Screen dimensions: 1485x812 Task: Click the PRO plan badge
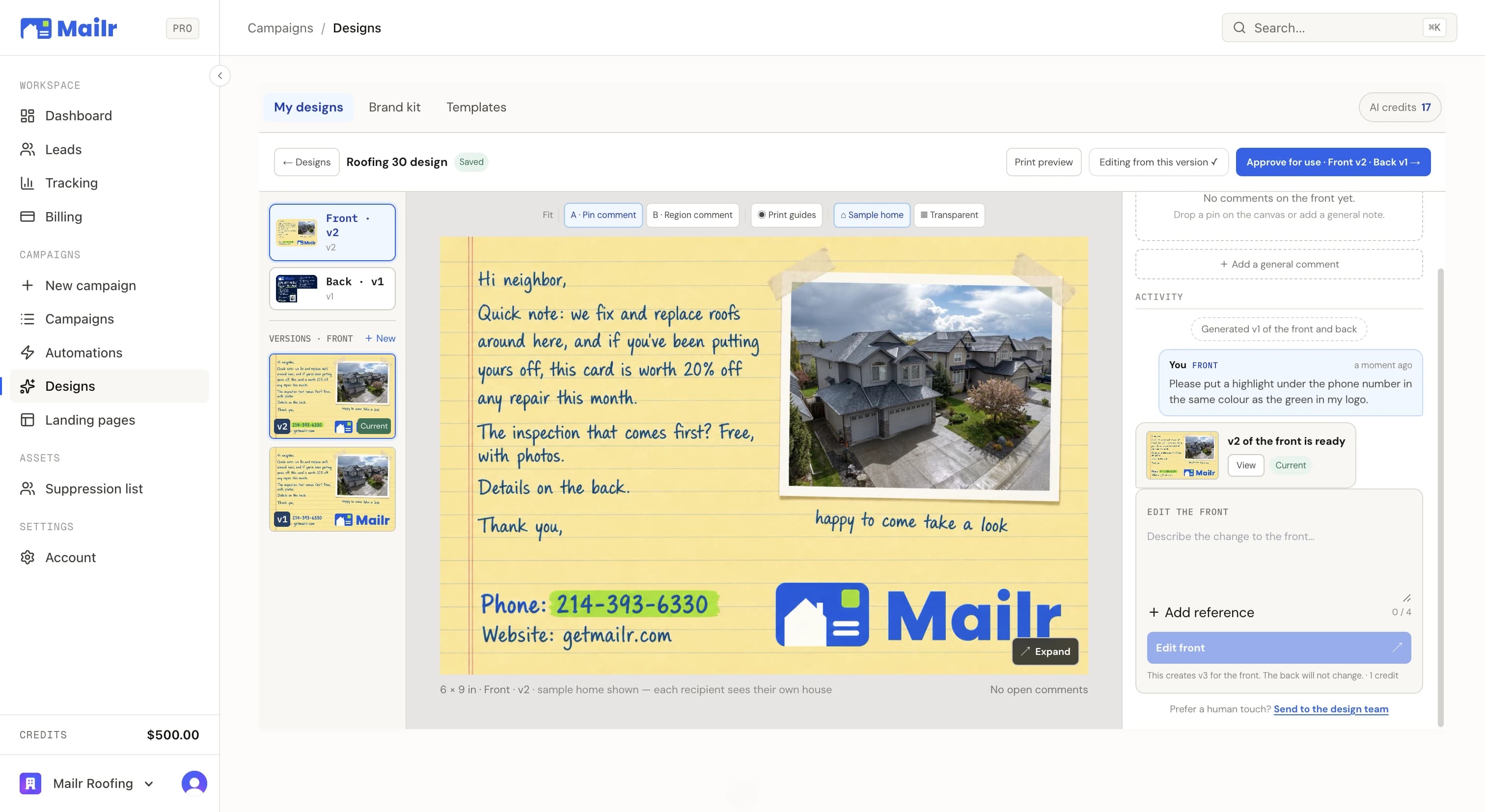[183, 28]
